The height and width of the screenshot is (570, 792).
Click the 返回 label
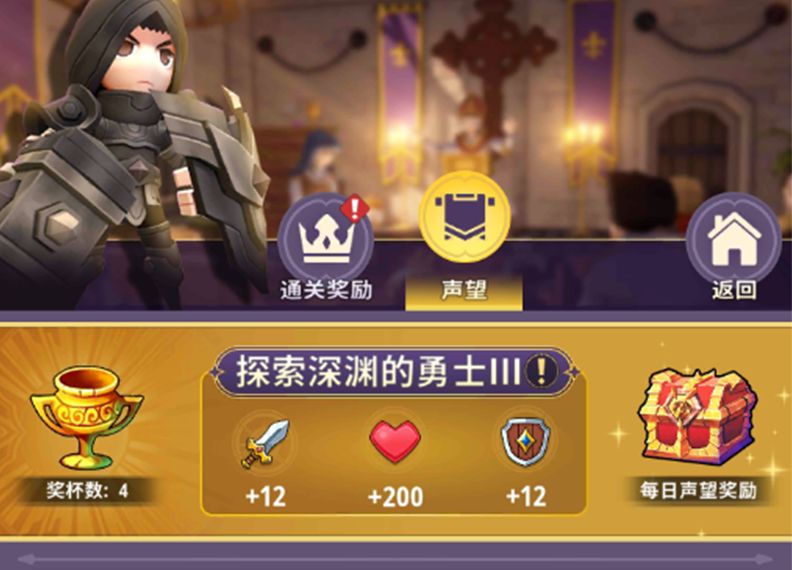coord(734,290)
